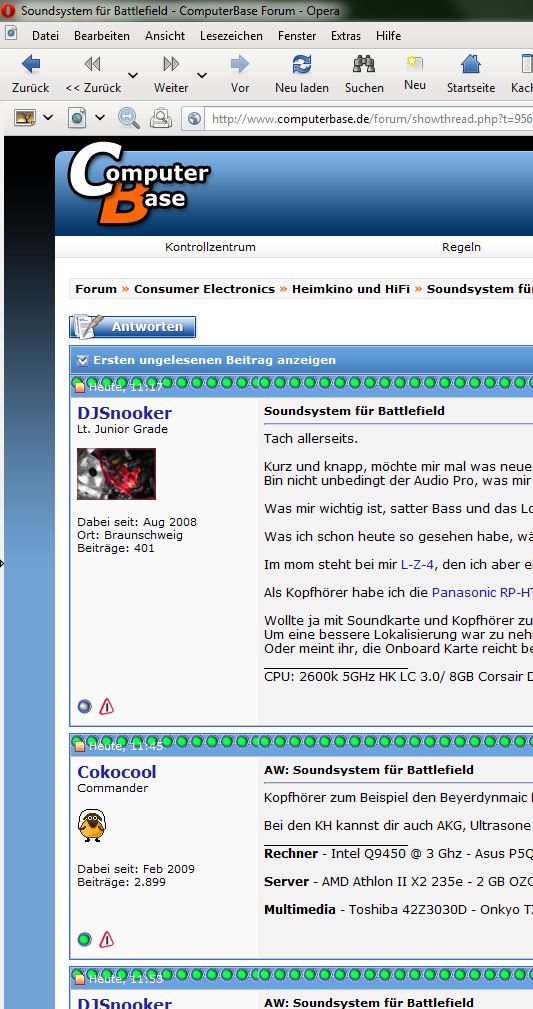The width and height of the screenshot is (533, 1009).
Task: Click the fast-forward 'Weiter' button
Action: click(x=171, y=74)
